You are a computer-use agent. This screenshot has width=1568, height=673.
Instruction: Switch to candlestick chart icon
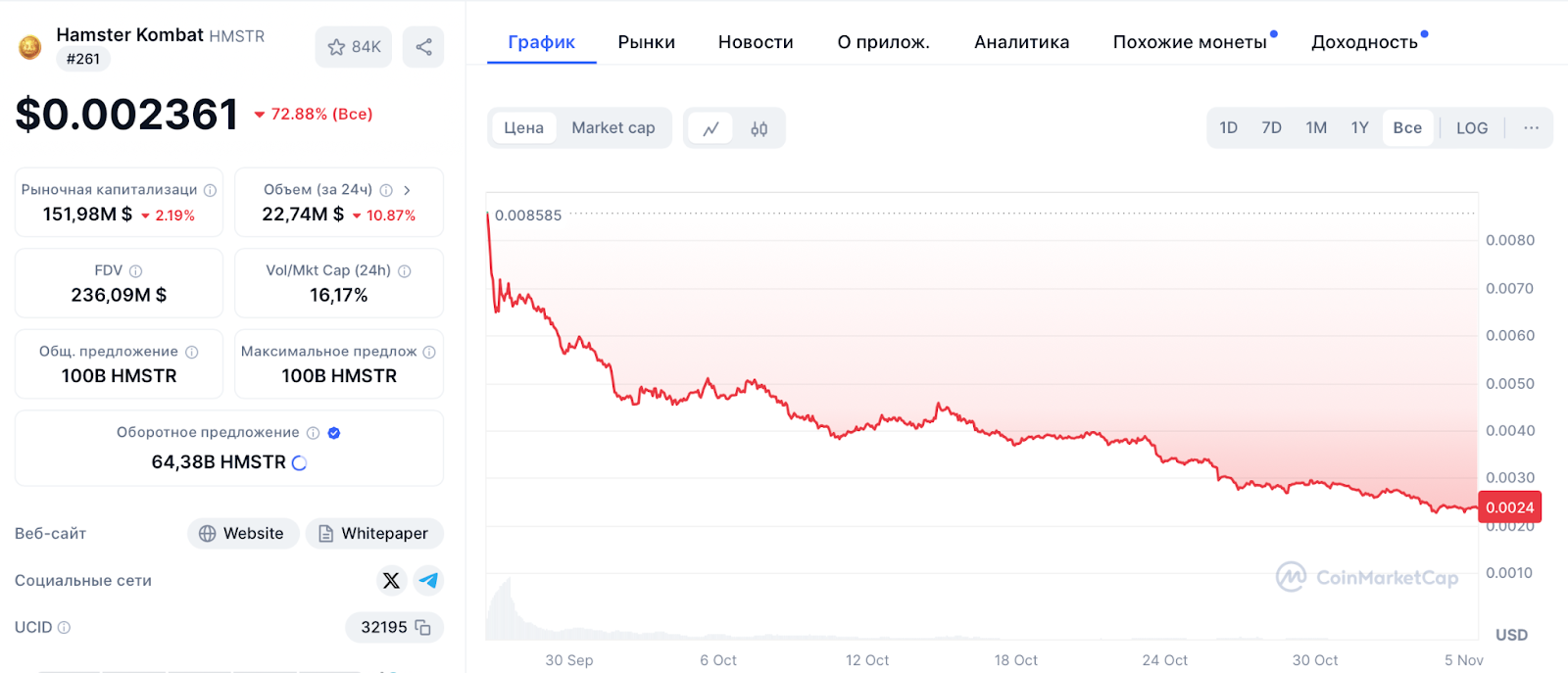point(759,128)
